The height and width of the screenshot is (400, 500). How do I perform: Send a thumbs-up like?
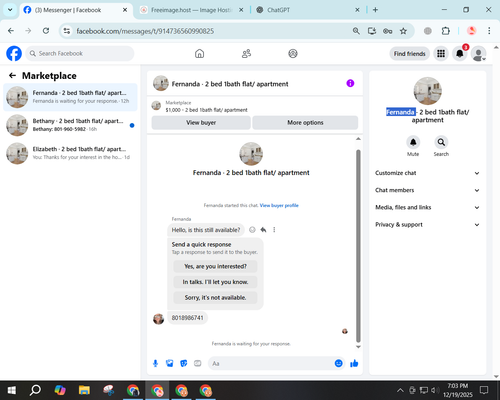354,363
